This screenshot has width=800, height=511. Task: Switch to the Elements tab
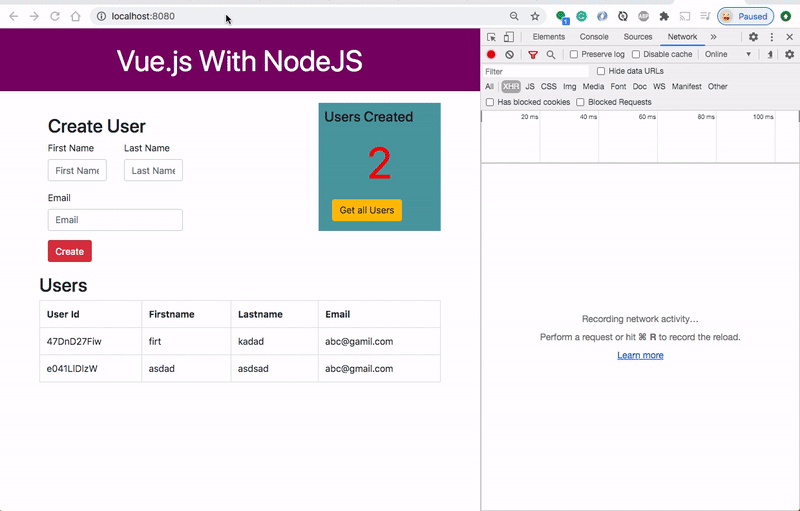click(548, 37)
